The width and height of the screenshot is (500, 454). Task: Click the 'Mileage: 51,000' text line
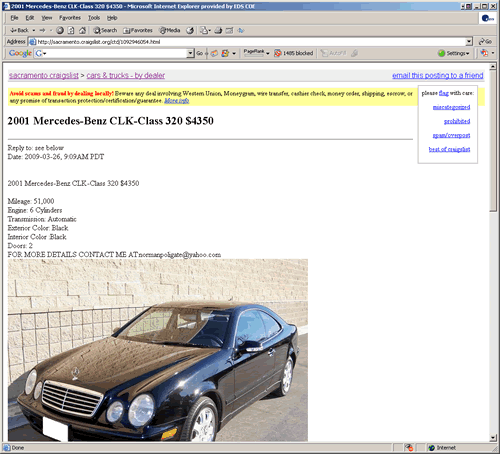coord(31,201)
